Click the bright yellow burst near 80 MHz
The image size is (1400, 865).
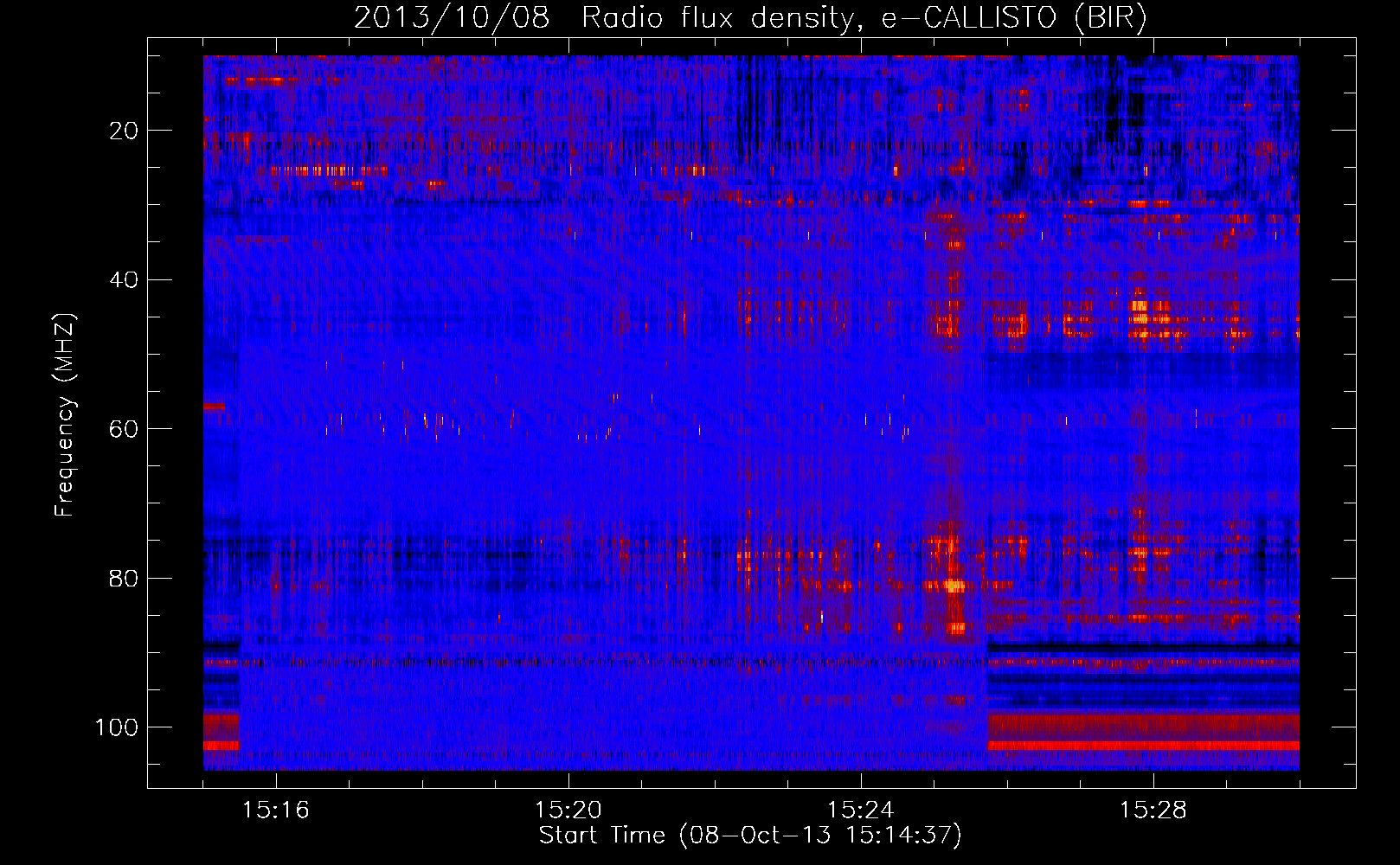(x=954, y=586)
